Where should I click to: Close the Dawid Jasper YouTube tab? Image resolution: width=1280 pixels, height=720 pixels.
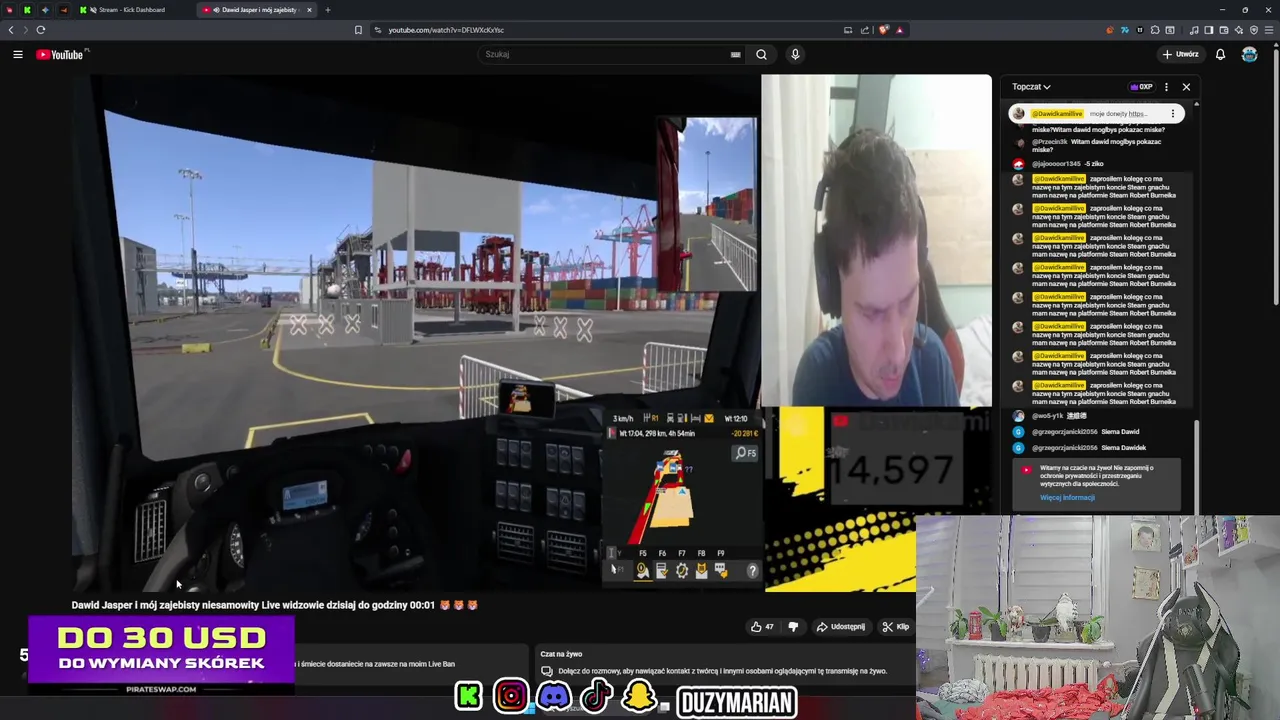309,10
